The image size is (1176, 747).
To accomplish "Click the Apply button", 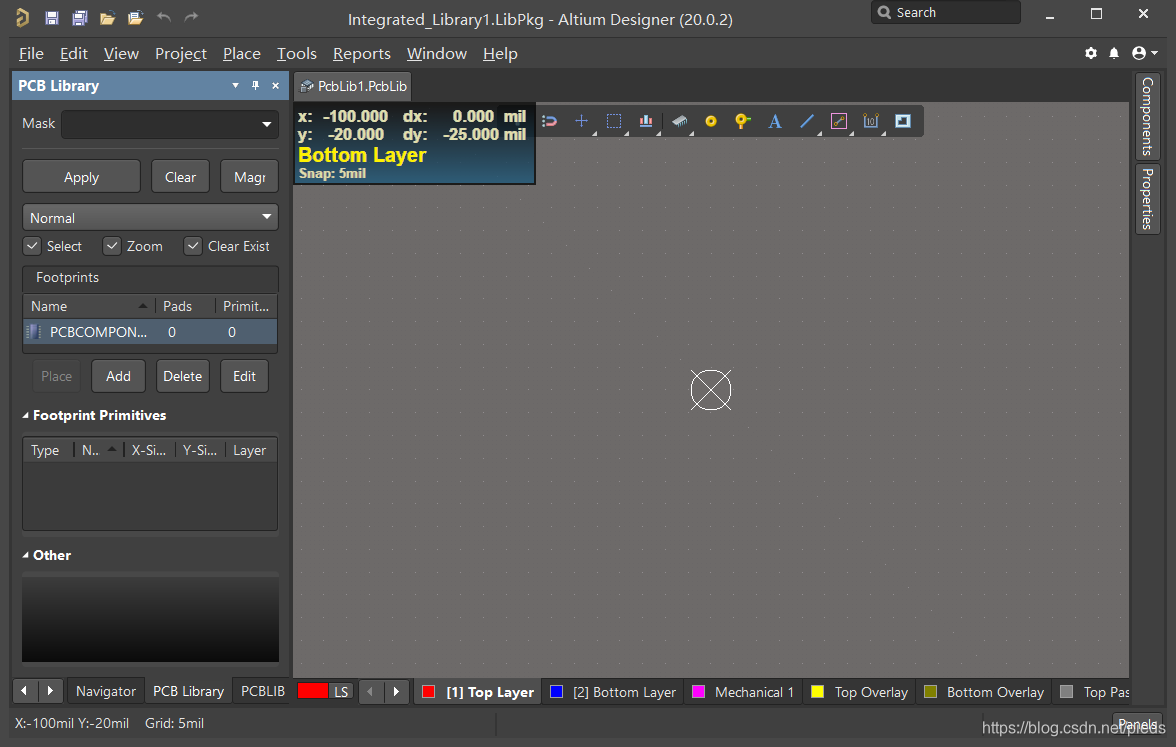I will [81, 177].
